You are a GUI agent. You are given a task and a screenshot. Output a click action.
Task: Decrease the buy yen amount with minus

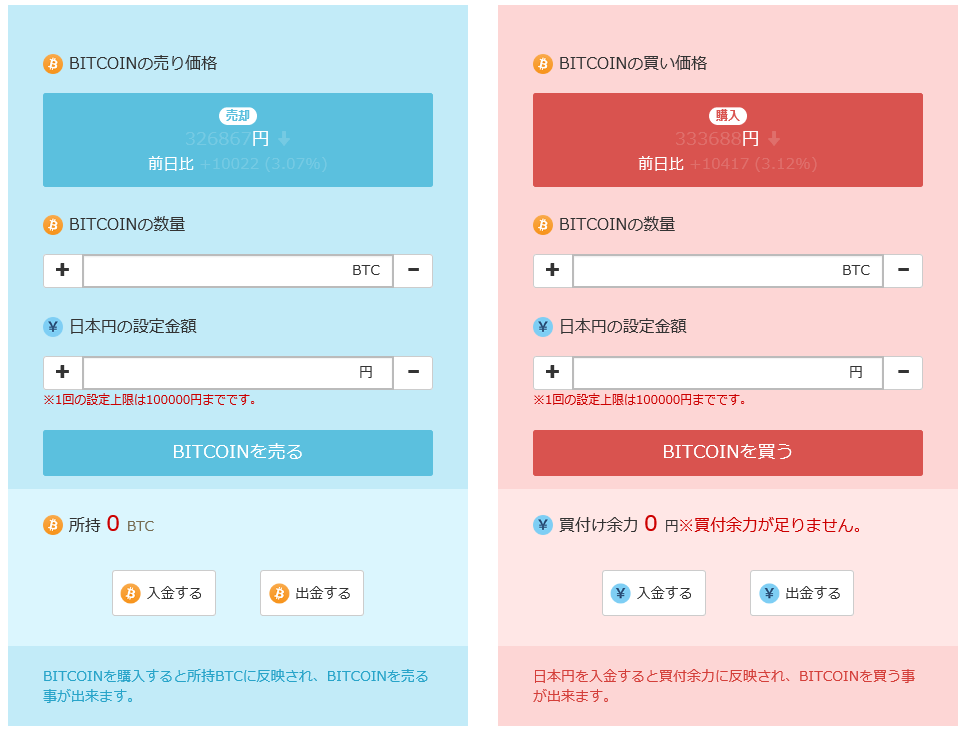[903, 373]
